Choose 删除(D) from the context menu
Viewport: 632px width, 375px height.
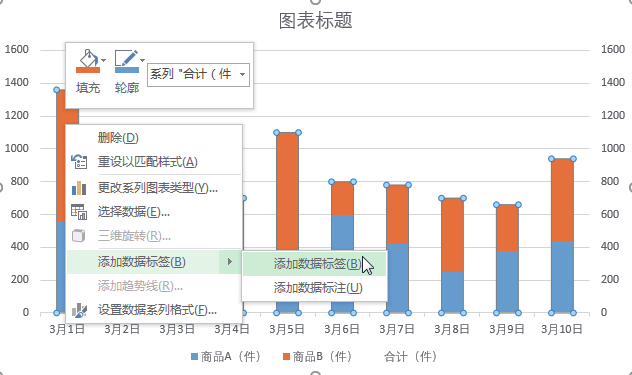point(154,138)
